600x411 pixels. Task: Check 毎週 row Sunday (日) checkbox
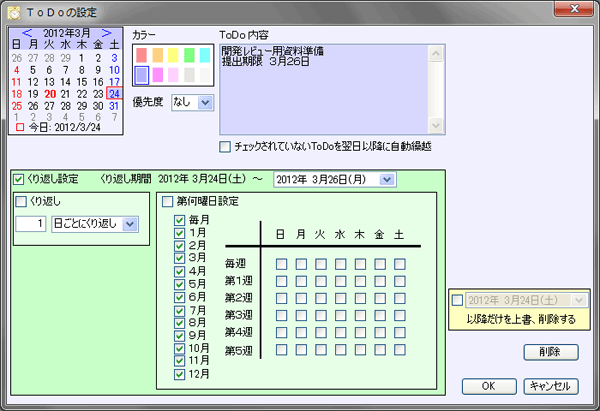click(x=282, y=264)
